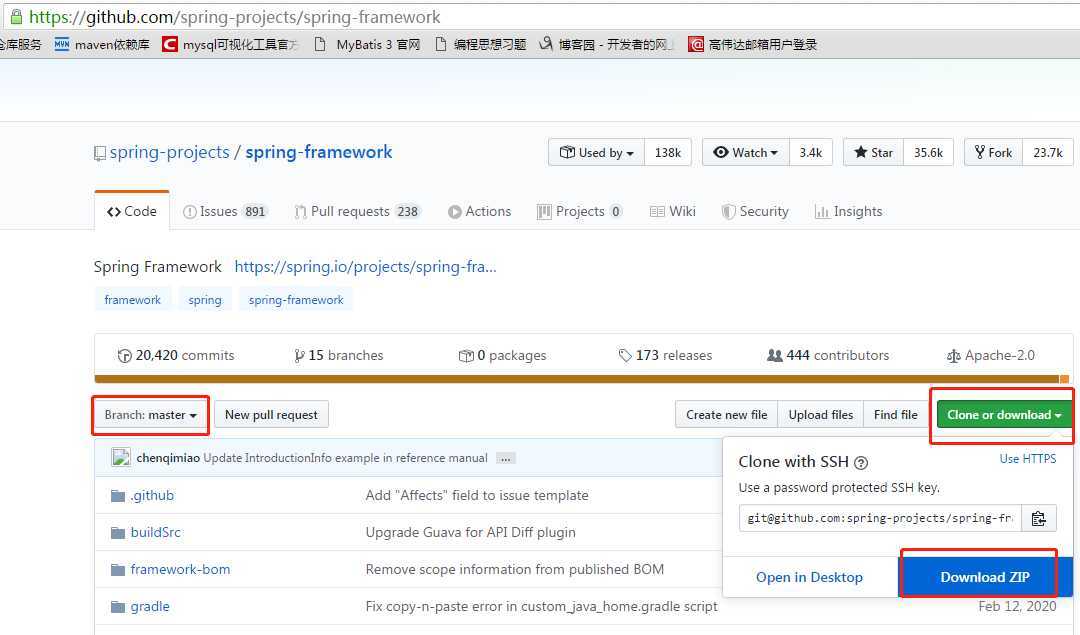
Task: Open the Projects tab
Action: [580, 211]
